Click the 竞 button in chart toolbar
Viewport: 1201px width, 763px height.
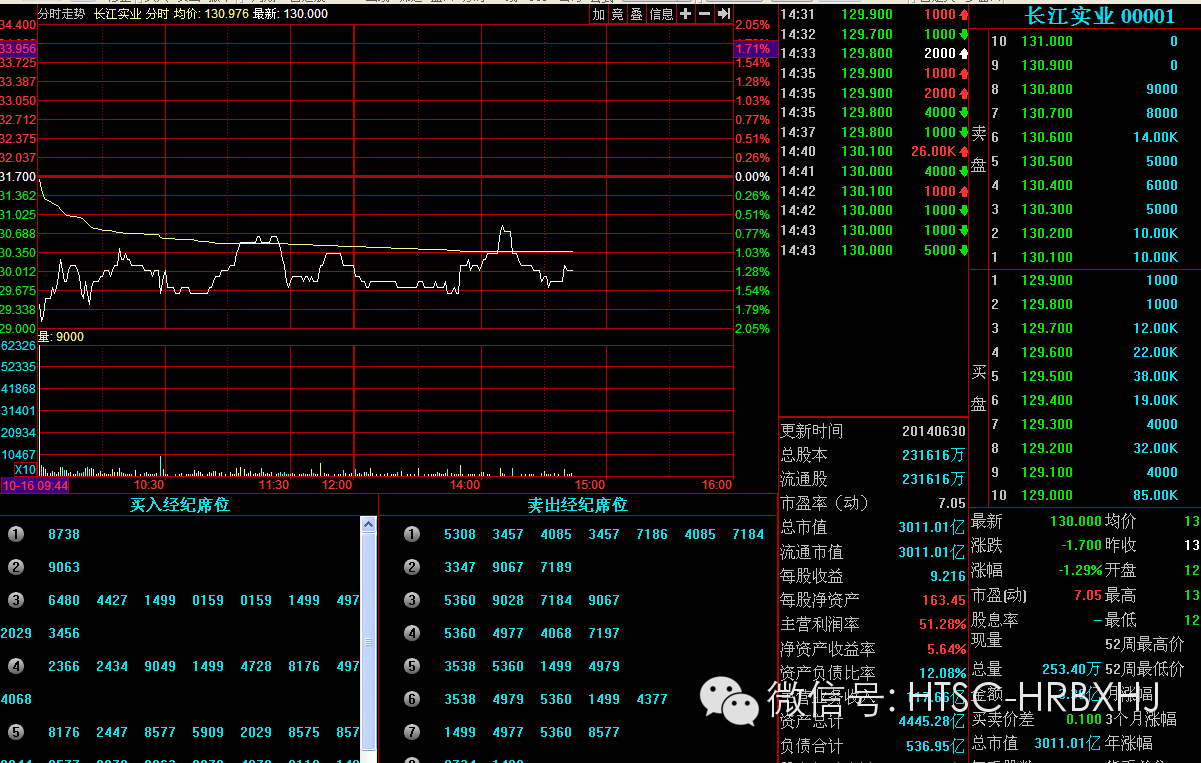click(x=618, y=14)
